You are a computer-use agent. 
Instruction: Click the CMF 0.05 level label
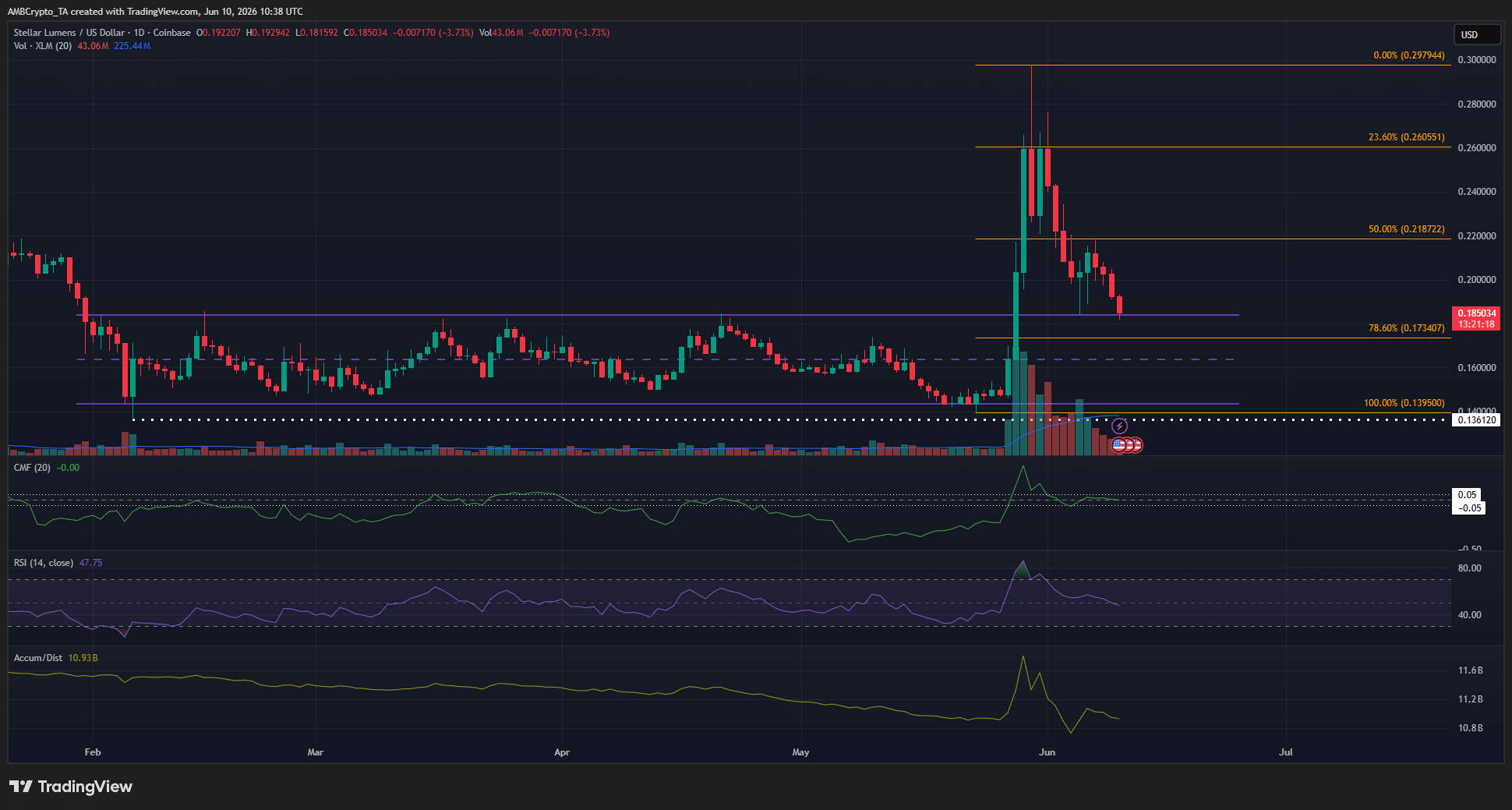coord(1468,495)
